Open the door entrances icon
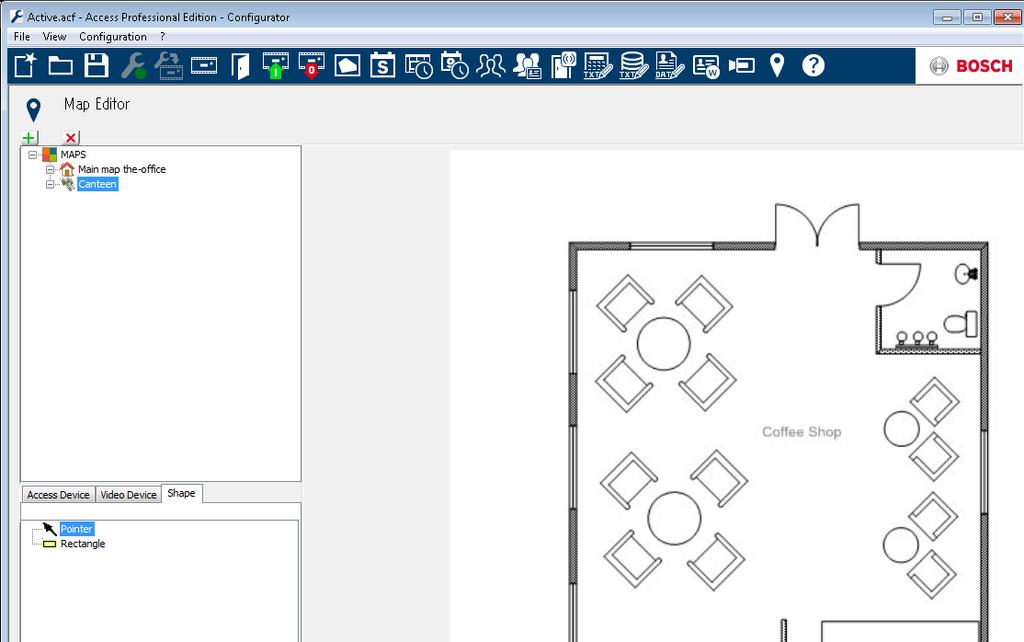The height and width of the screenshot is (642, 1024). [x=240, y=66]
